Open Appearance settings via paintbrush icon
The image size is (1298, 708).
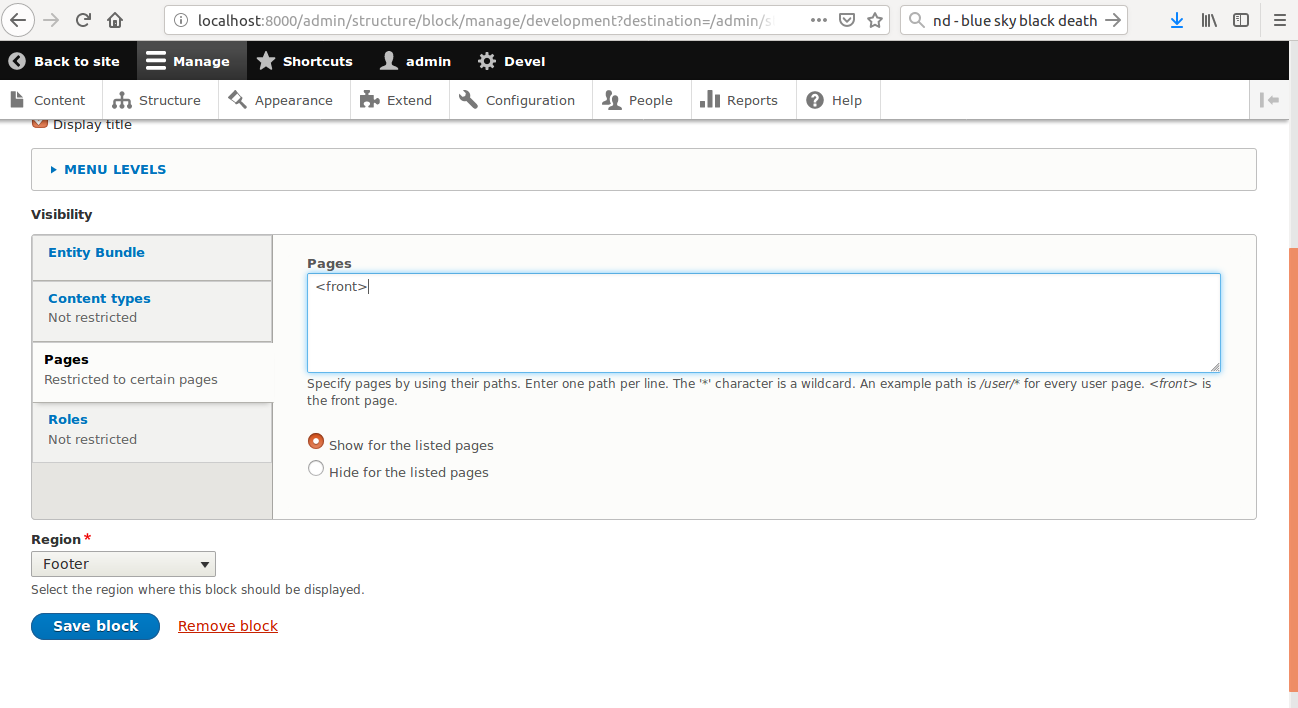point(237,99)
